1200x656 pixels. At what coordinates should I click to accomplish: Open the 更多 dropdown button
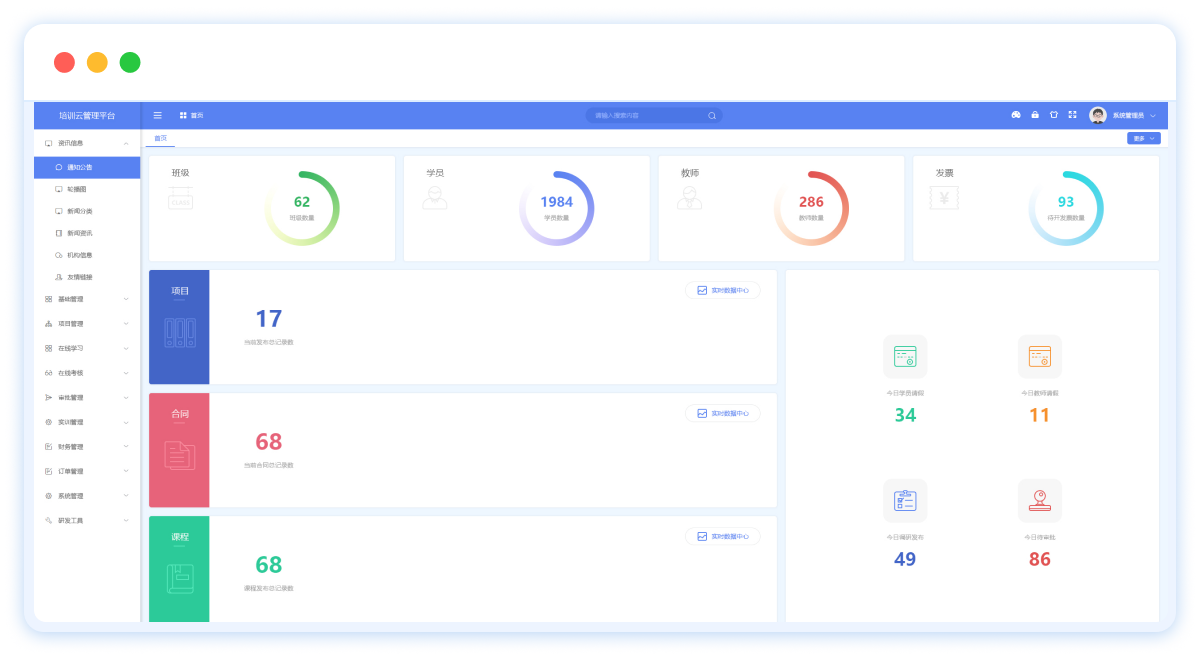pos(1143,138)
